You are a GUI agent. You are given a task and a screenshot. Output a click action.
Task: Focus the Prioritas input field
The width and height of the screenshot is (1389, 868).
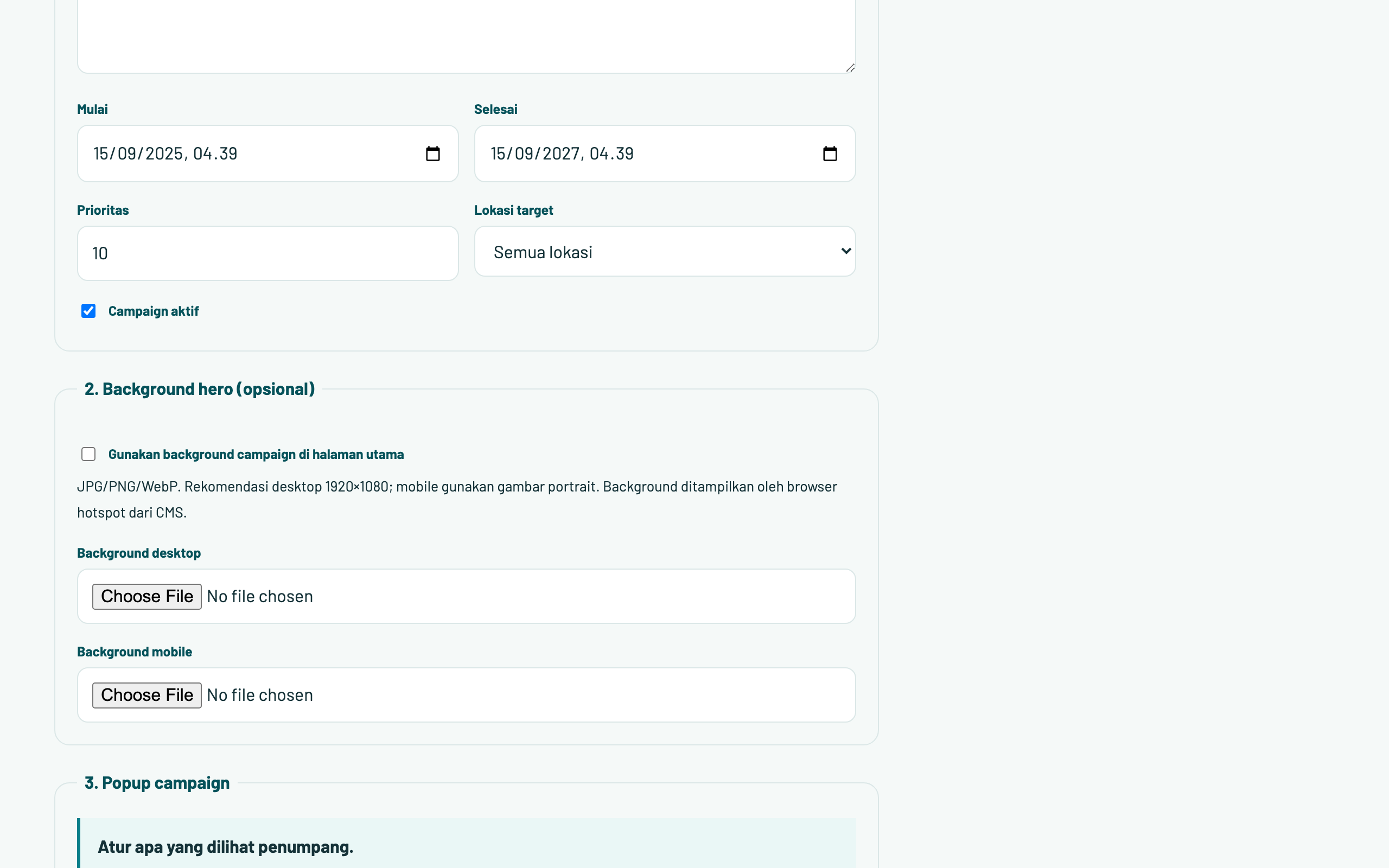[x=268, y=253]
